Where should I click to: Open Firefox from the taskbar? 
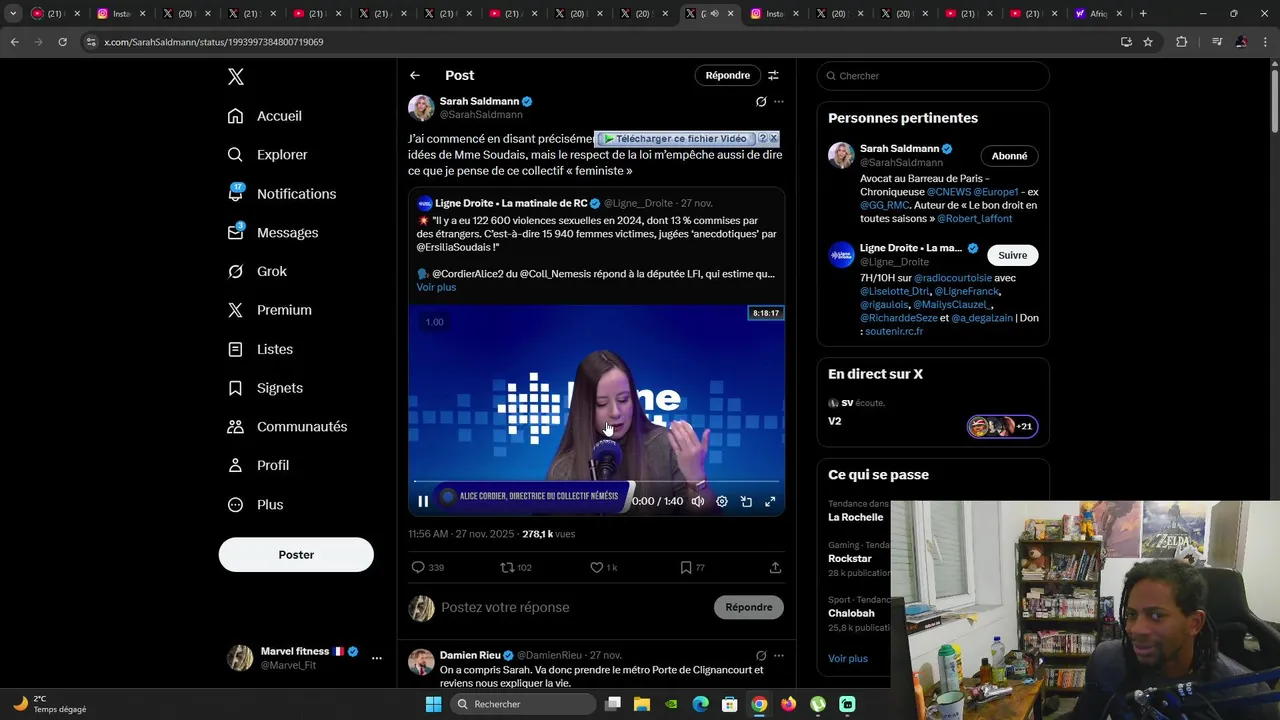tap(789, 704)
